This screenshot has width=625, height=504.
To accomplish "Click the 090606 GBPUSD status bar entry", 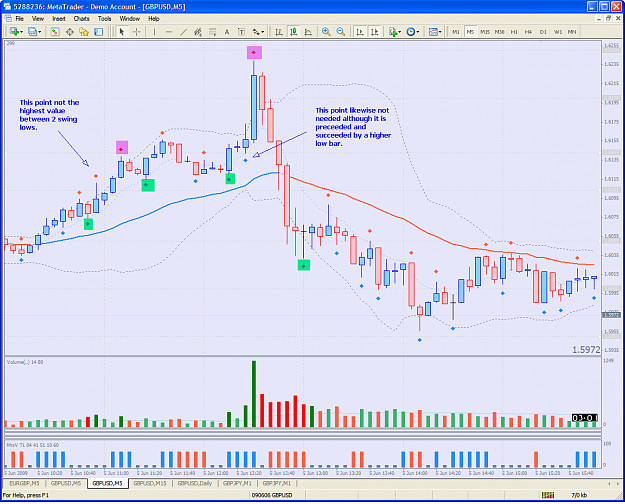I will point(272,495).
